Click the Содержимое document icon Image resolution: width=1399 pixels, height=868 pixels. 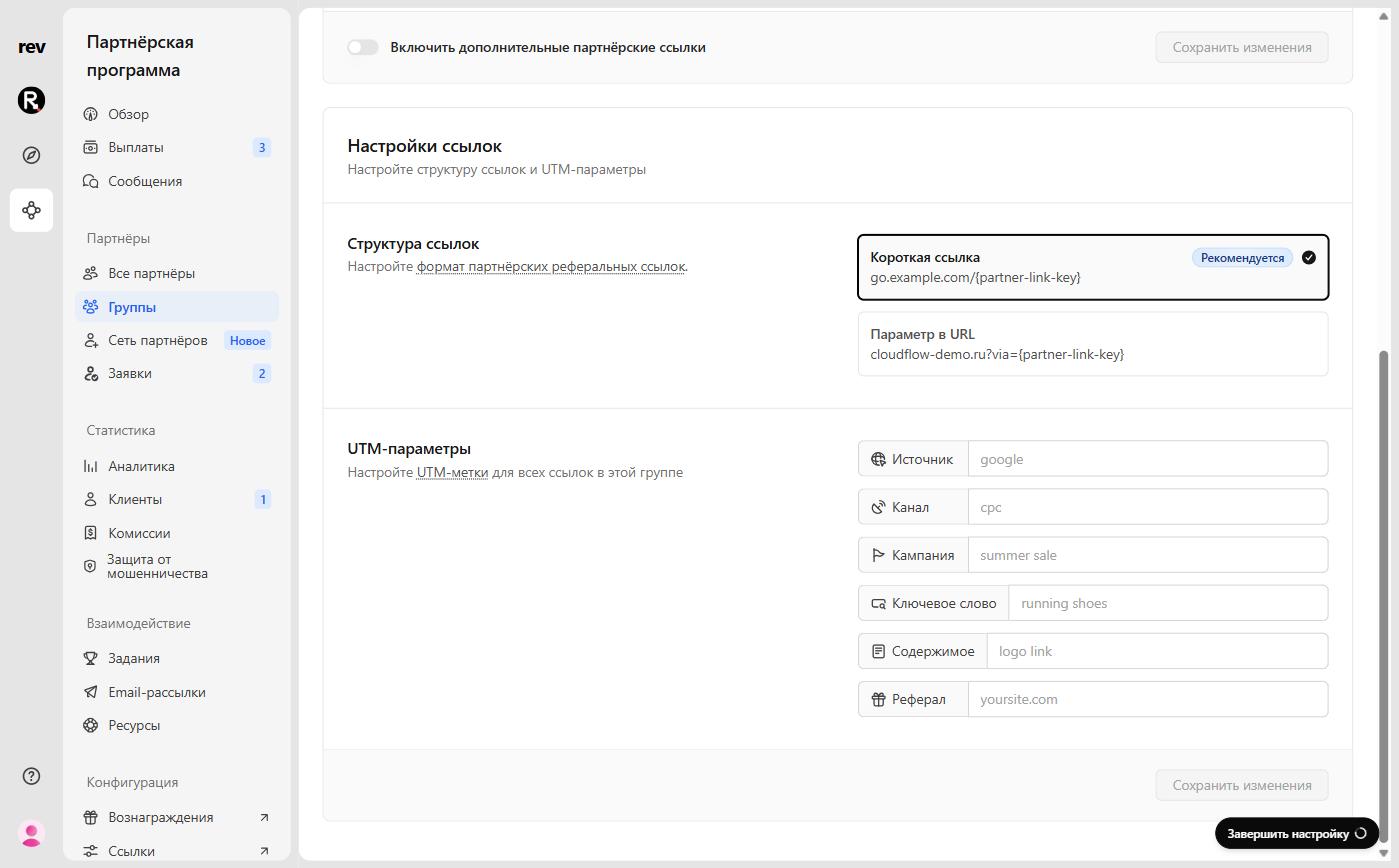pos(878,651)
